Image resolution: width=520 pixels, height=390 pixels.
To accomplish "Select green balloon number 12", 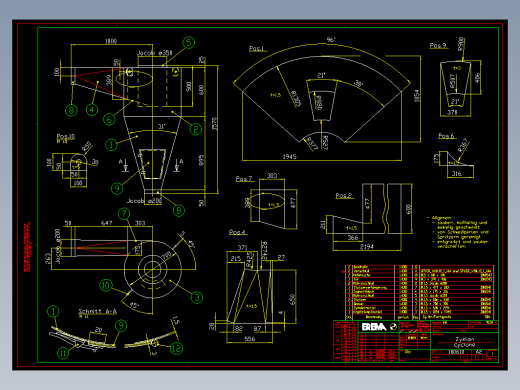I will tap(177, 349).
